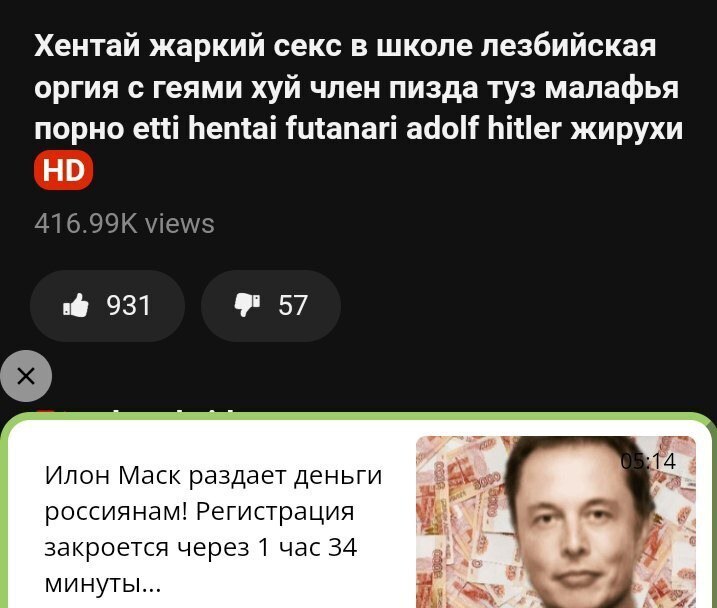Click the ad thumbnail with banknotes background
The width and height of the screenshot is (717, 608).
point(556,522)
